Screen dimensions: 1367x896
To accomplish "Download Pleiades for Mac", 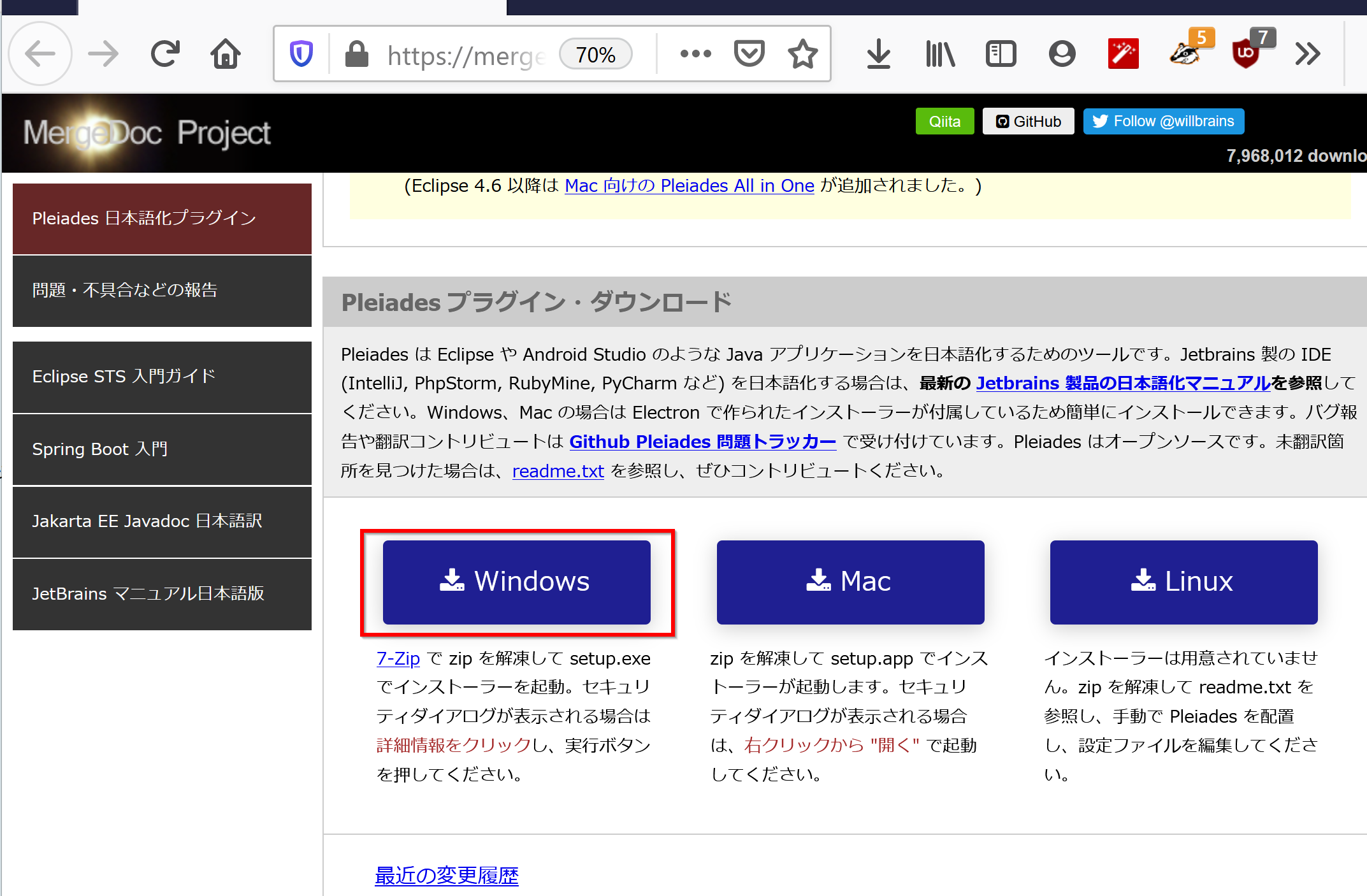I will tap(850, 582).
